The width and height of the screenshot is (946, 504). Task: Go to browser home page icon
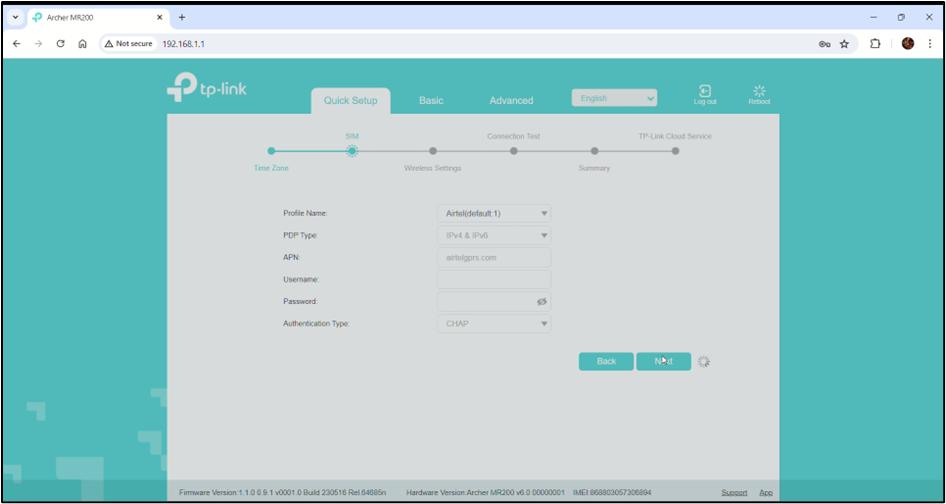pyautogui.click(x=83, y=44)
